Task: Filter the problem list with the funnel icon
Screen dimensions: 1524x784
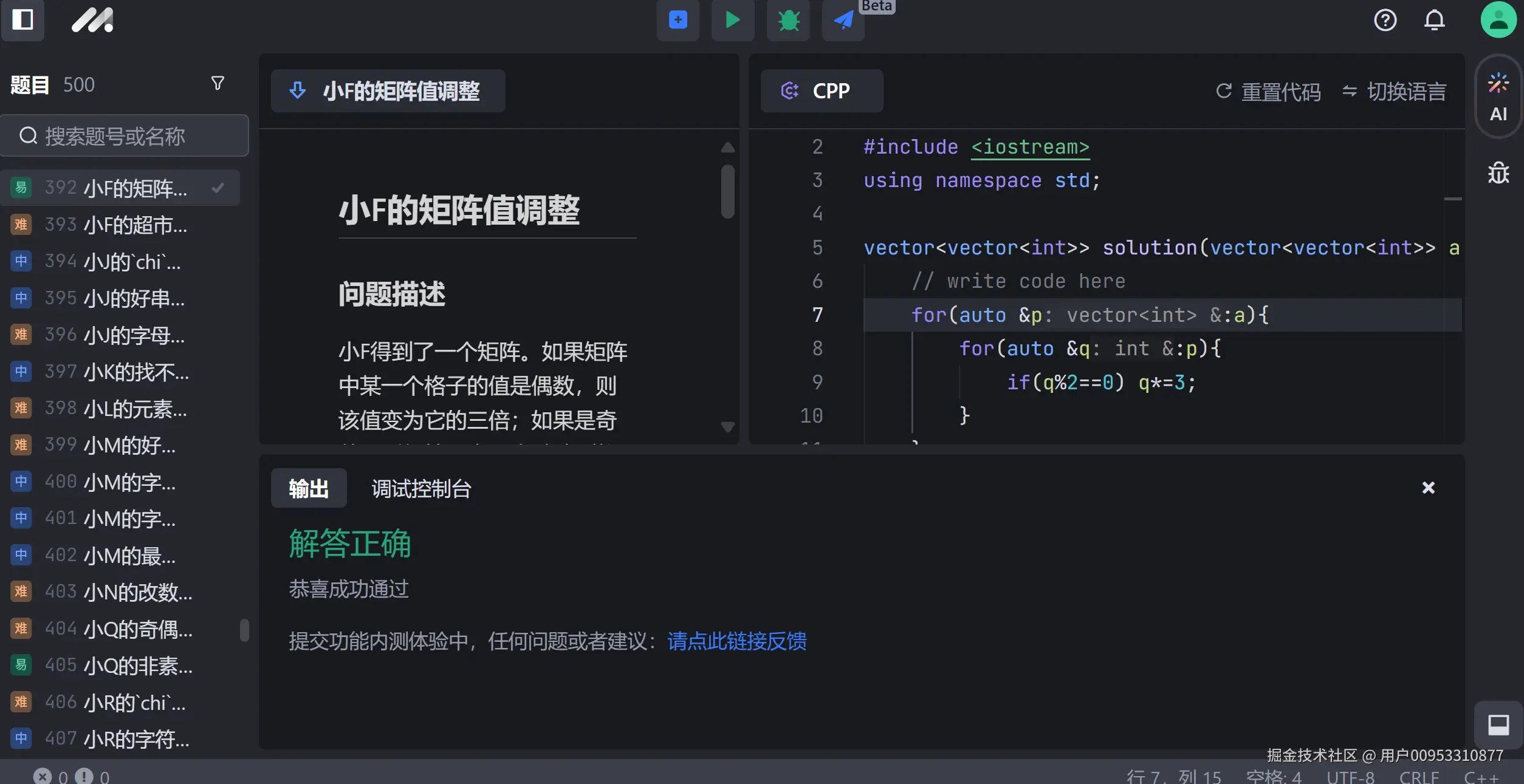Action: coord(218,83)
